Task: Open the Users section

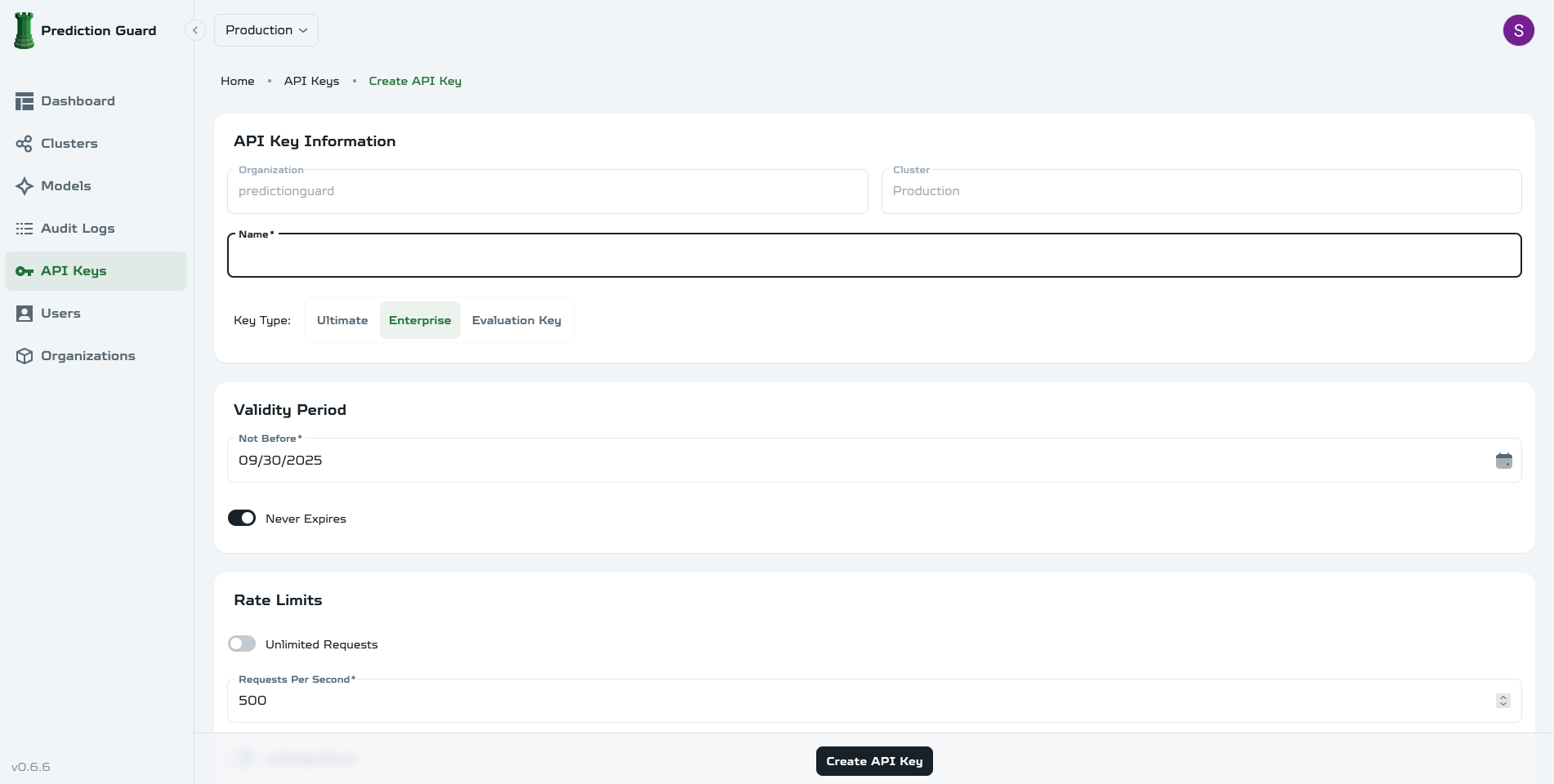Action: coord(60,313)
